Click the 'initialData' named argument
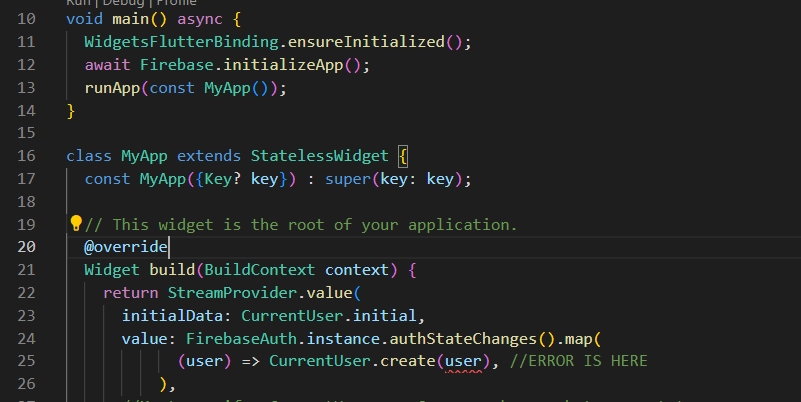The image size is (801, 402). click(172, 316)
